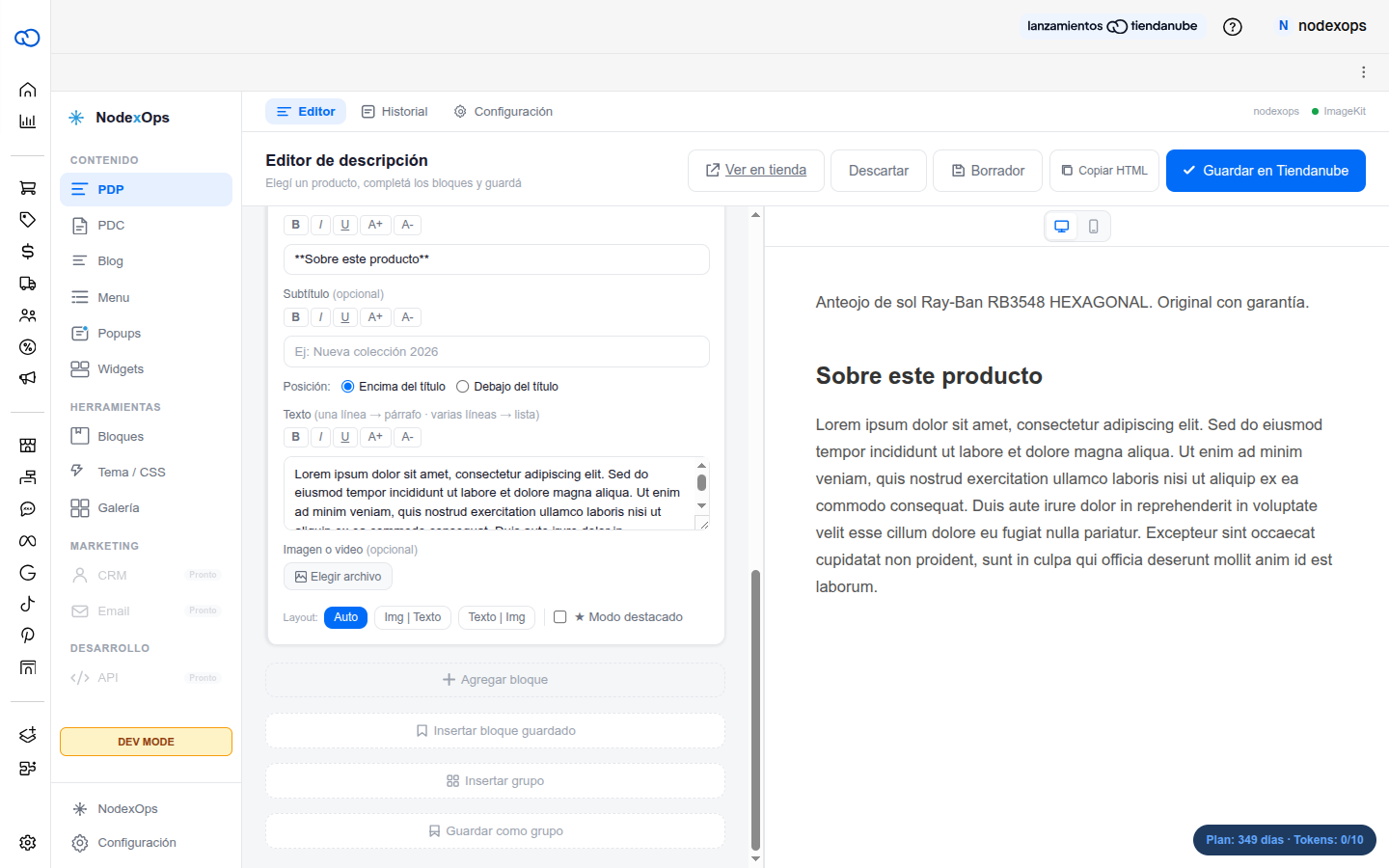Open the shipping truck icon

point(27,284)
